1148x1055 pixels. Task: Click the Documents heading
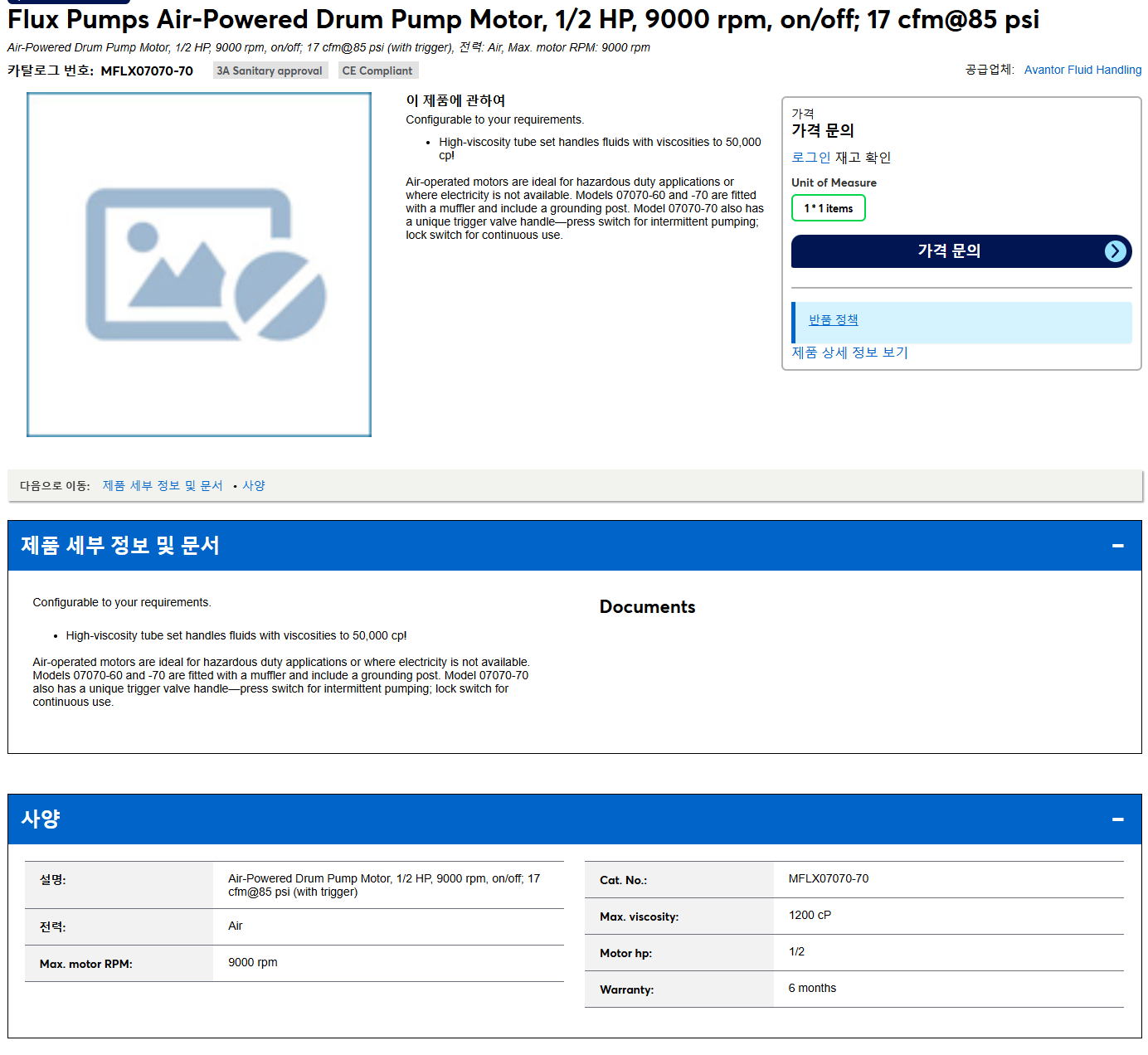pyautogui.click(x=647, y=607)
